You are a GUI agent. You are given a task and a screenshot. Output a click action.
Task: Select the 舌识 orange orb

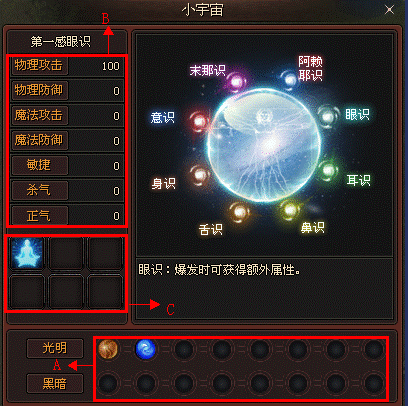[x=240, y=212]
